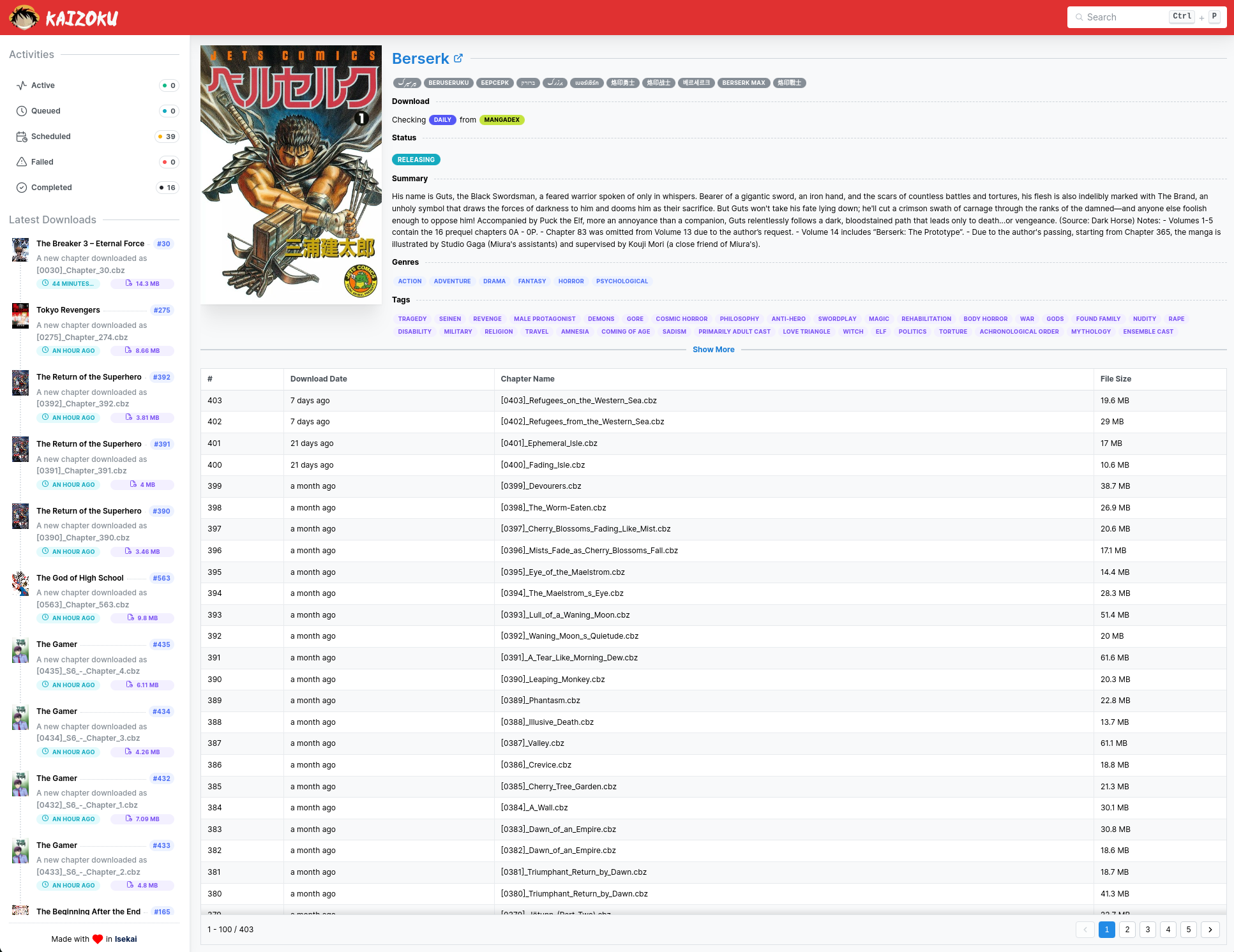Switch to pagination page 2
Viewport: 1234px width, 952px height.
pos(1127,930)
